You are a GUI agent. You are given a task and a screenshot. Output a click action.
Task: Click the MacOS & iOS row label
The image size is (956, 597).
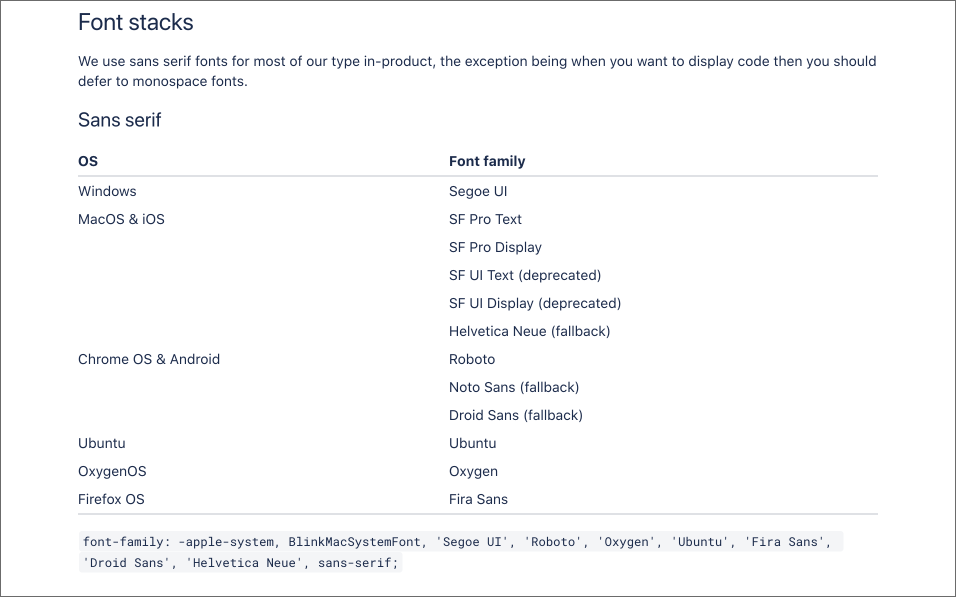pos(121,220)
